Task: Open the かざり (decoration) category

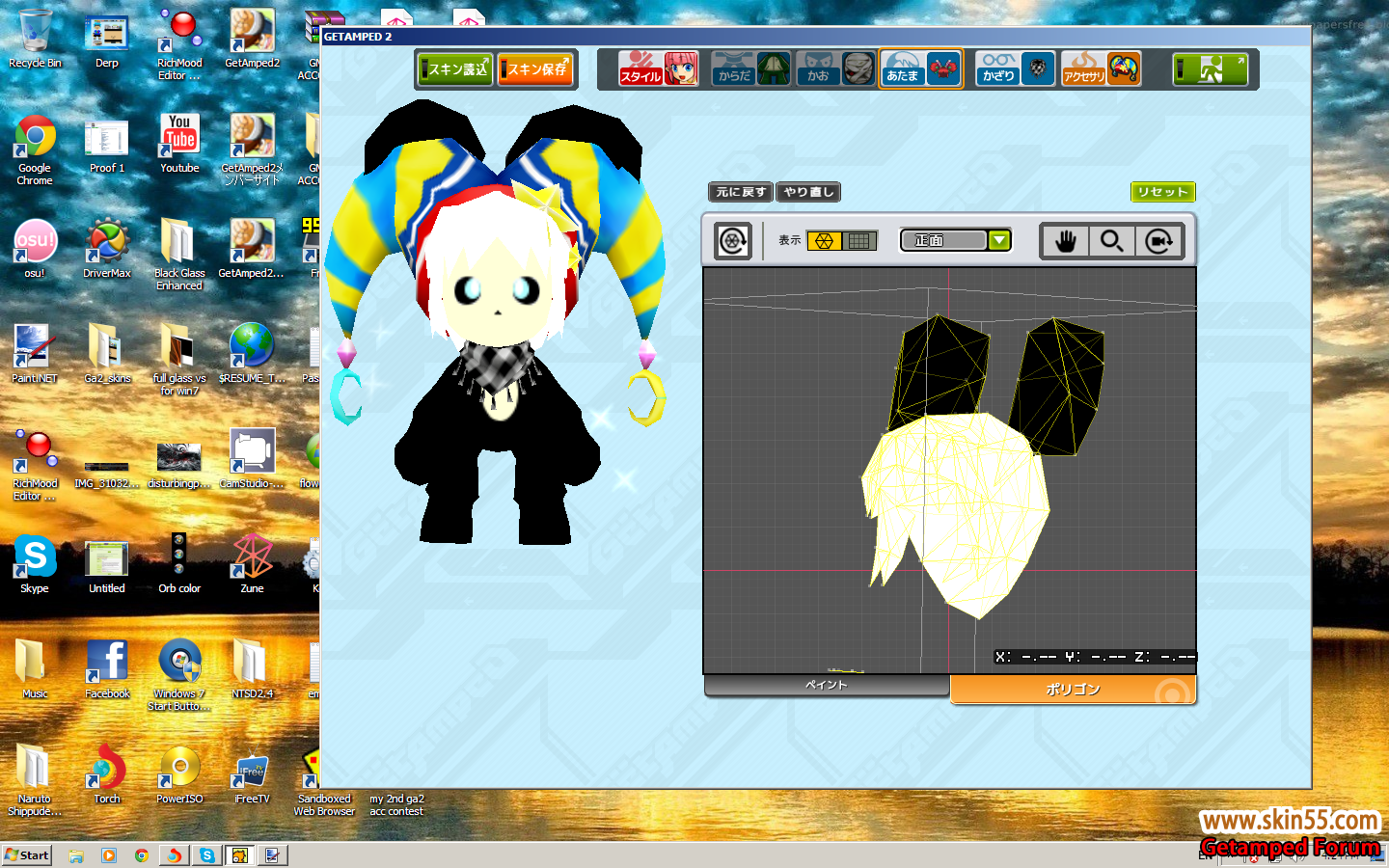Action: (998, 68)
